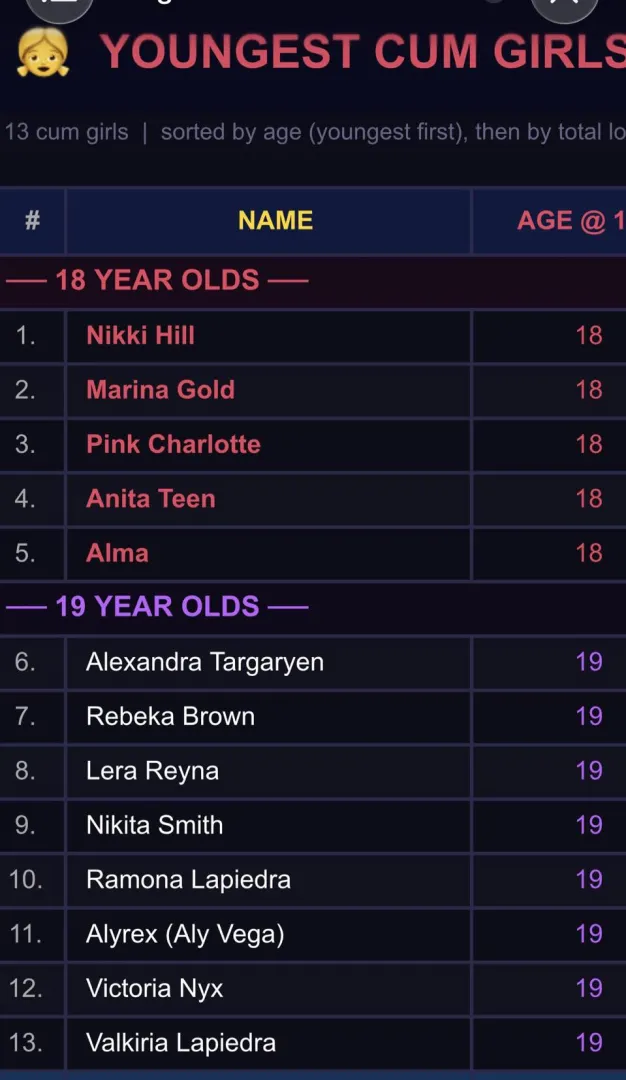Click the Rebeka Brown name
Screen dimensions: 626x1080
click(170, 716)
